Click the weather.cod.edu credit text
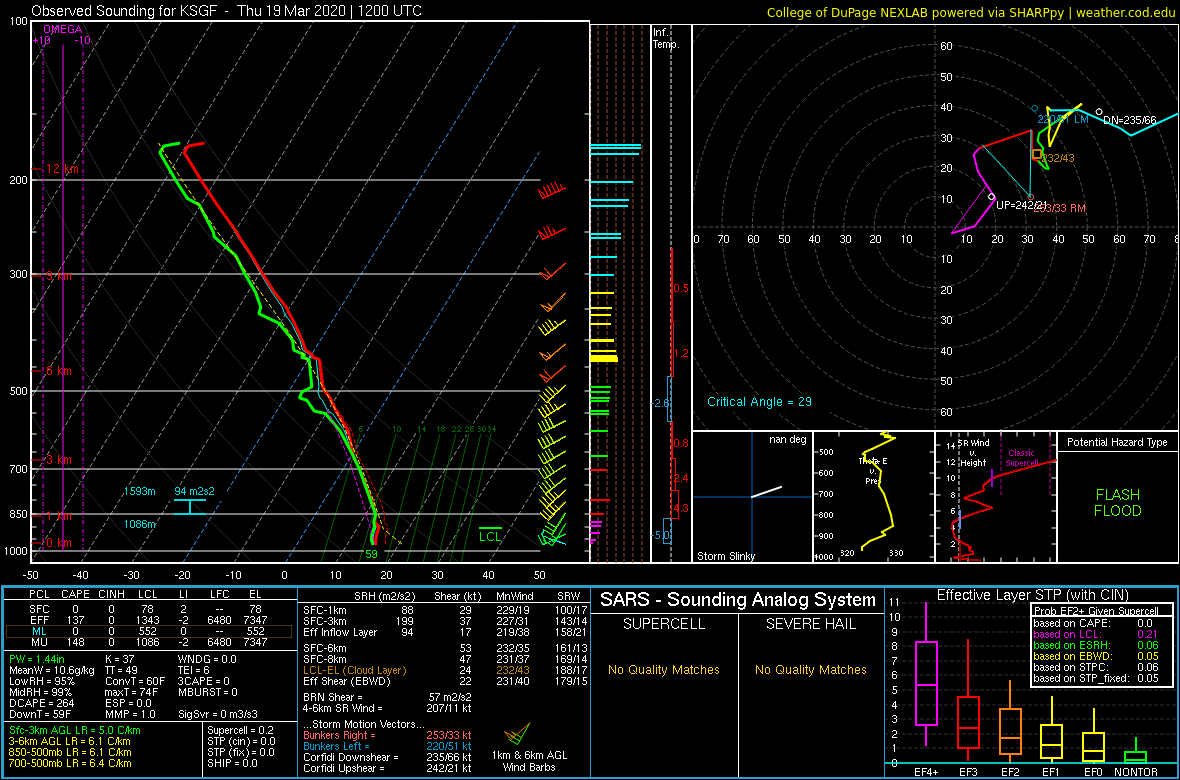Screen dimensions: 1180x780 1125,11
